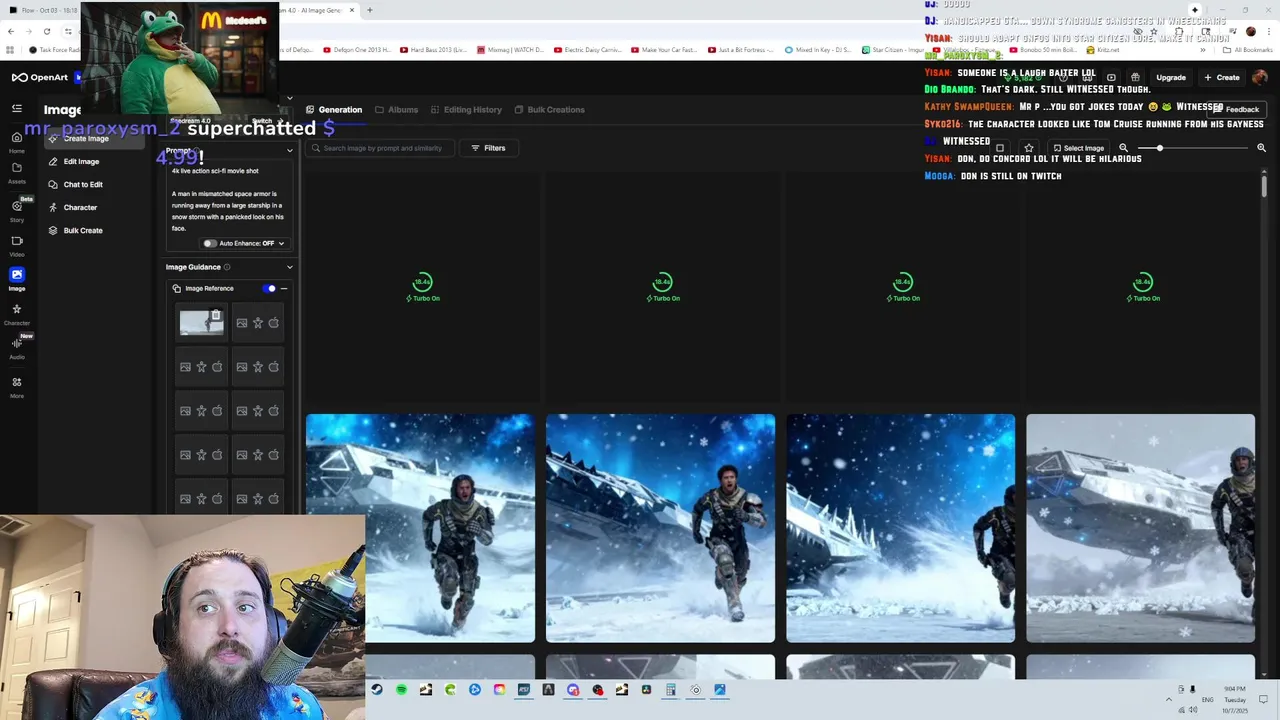Toggle the Image Reference switch
Screen dimensions: 1280x720
tap(269, 289)
